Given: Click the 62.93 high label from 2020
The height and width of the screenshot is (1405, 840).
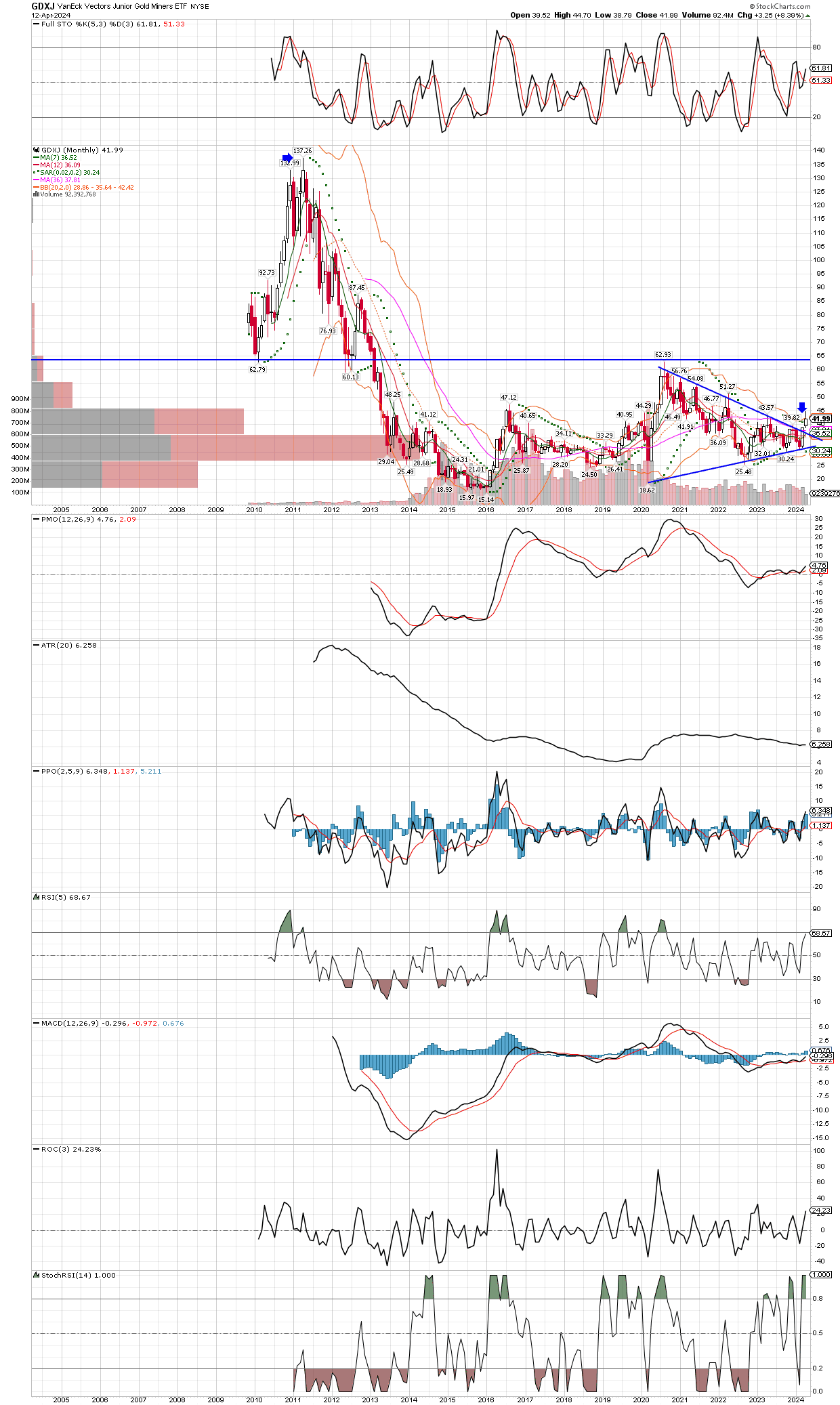Looking at the screenshot, I should click(663, 355).
